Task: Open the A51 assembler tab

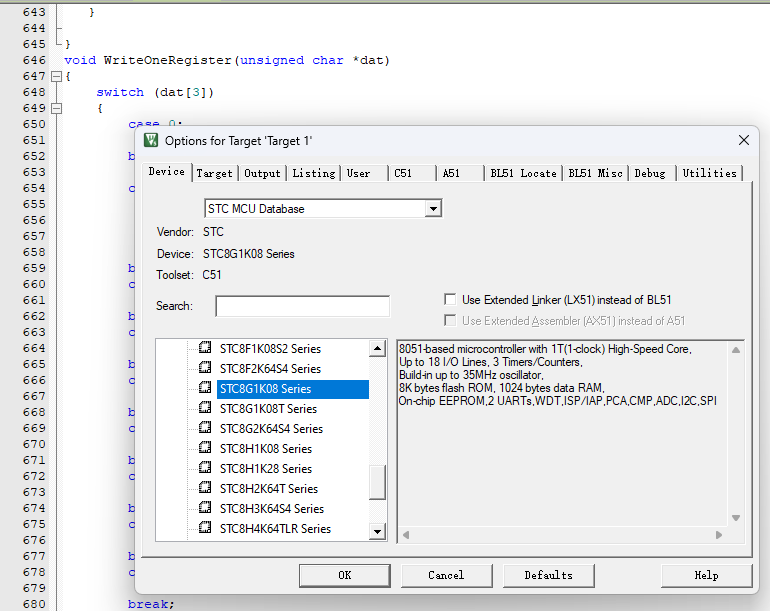Action: (461, 173)
